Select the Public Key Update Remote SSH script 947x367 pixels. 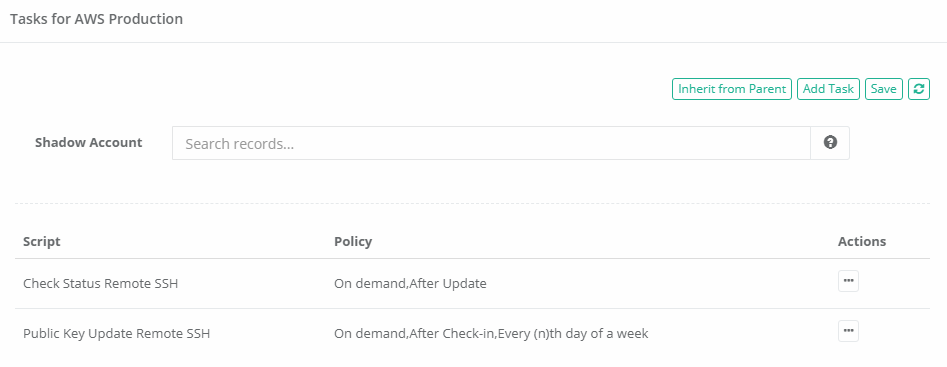point(117,333)
